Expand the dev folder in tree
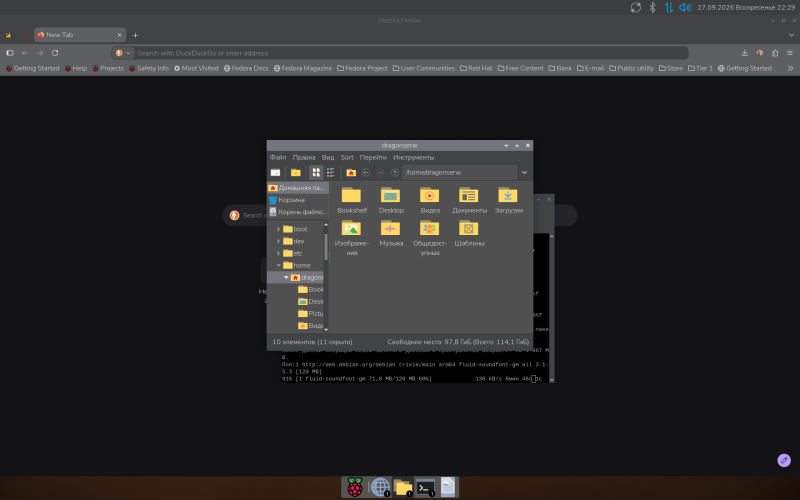The height and width of the screenshot is (500, 800). coord(279,241)
